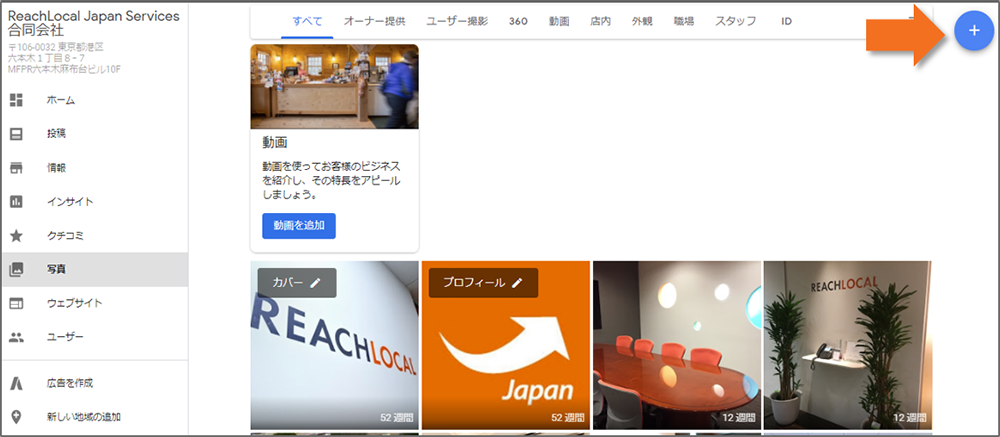Edit the カバー cover photo button
The width and height of the screenshot is (1000, 437).
(x=297, y=283)
